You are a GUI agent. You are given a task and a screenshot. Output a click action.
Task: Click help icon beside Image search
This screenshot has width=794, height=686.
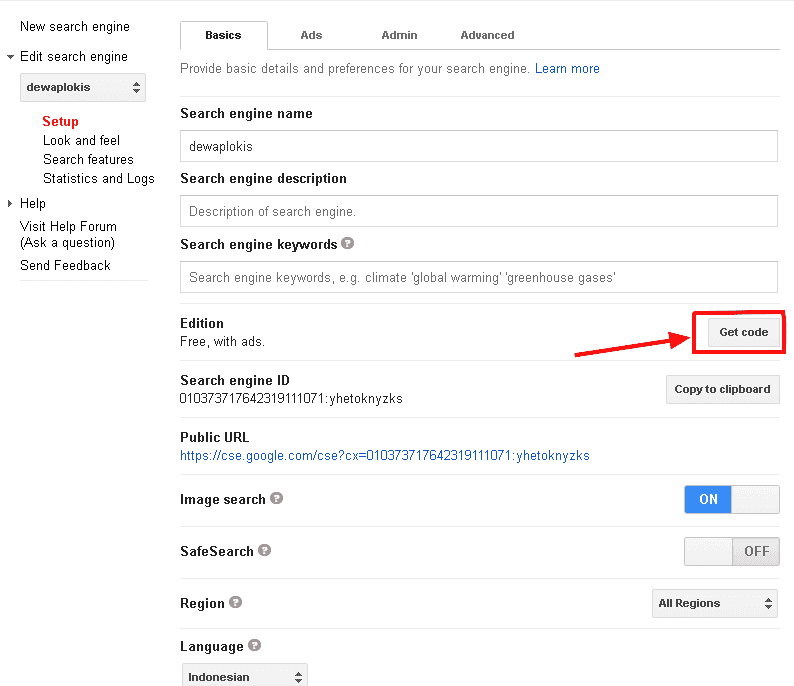coord(276,498)
